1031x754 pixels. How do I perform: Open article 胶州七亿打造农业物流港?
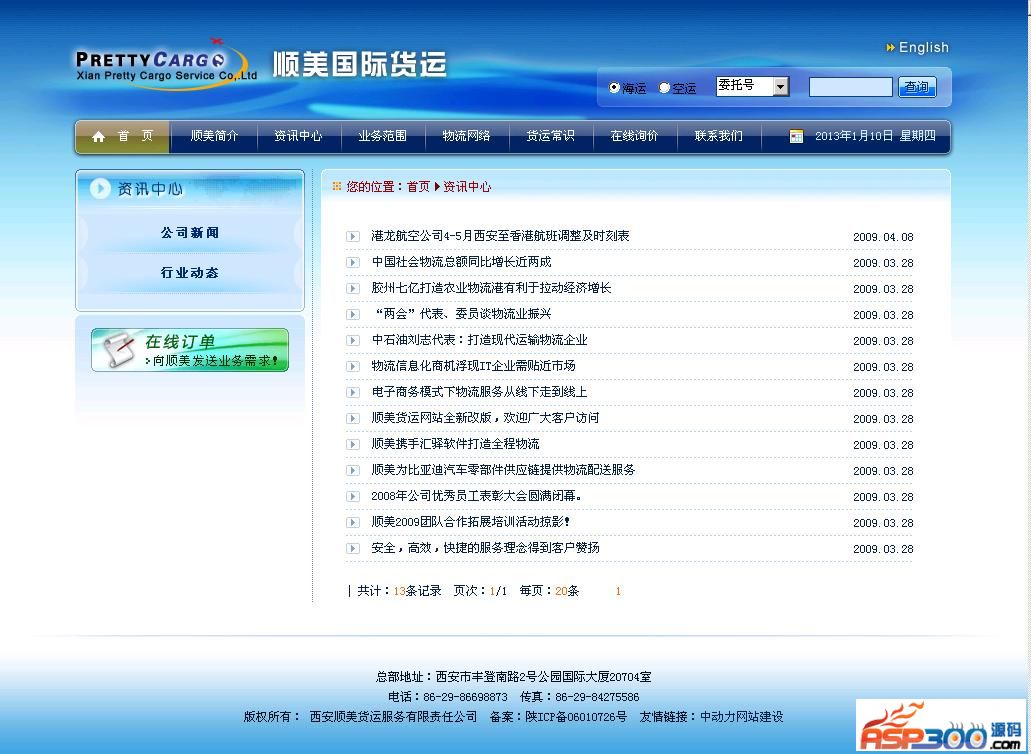(x=491, y=288)
